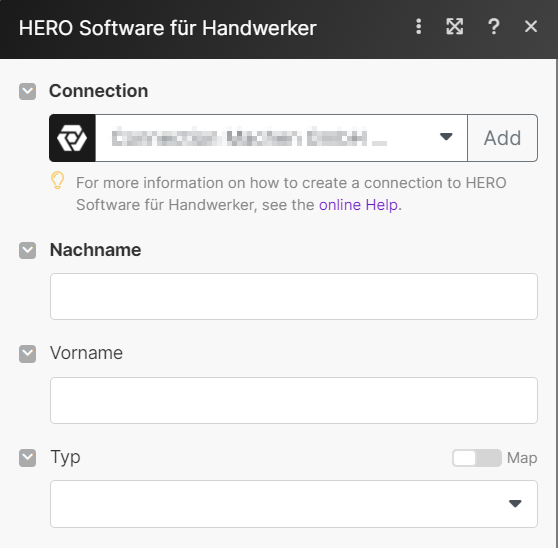Open help via the question mark icon
558x548 pixels.
coord(494,27)
